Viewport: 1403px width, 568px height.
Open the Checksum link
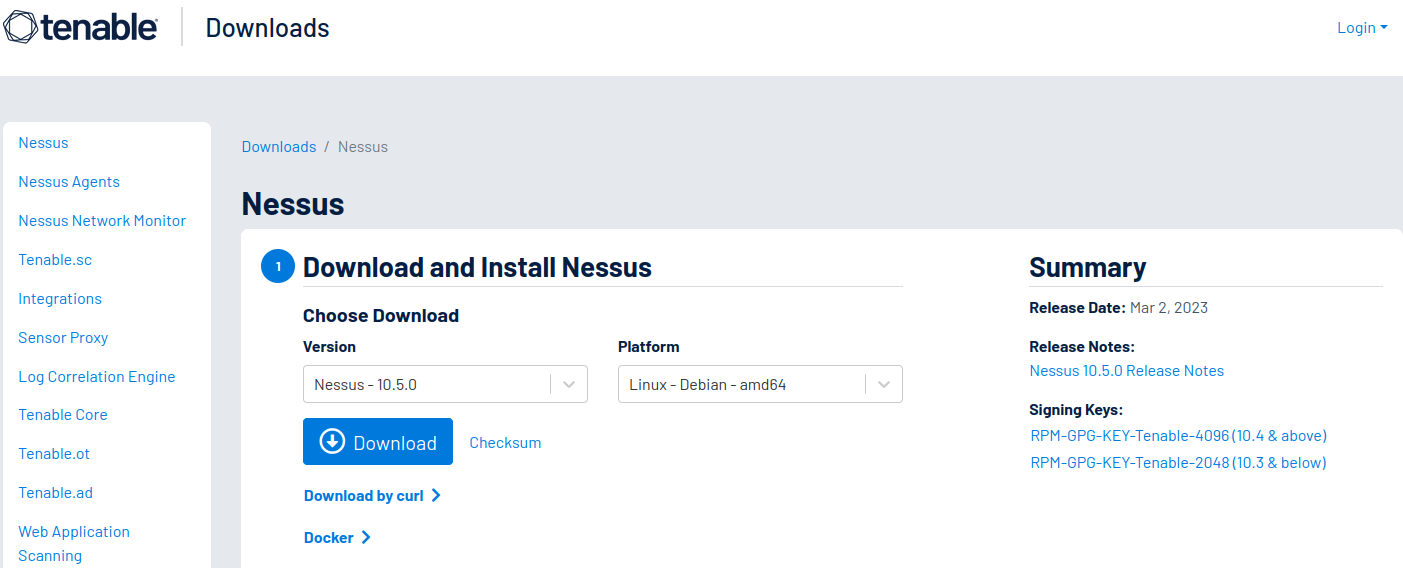(x=505, y=443)
